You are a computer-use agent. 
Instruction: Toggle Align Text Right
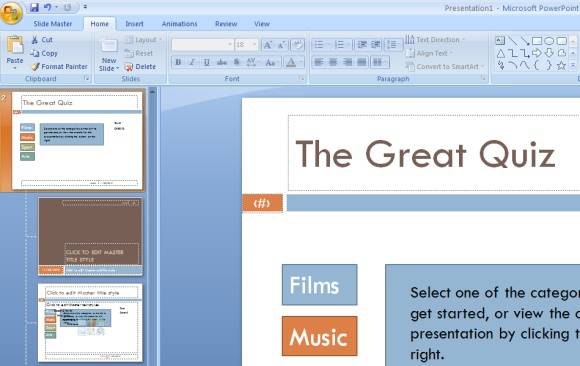(x=347, y=62)
